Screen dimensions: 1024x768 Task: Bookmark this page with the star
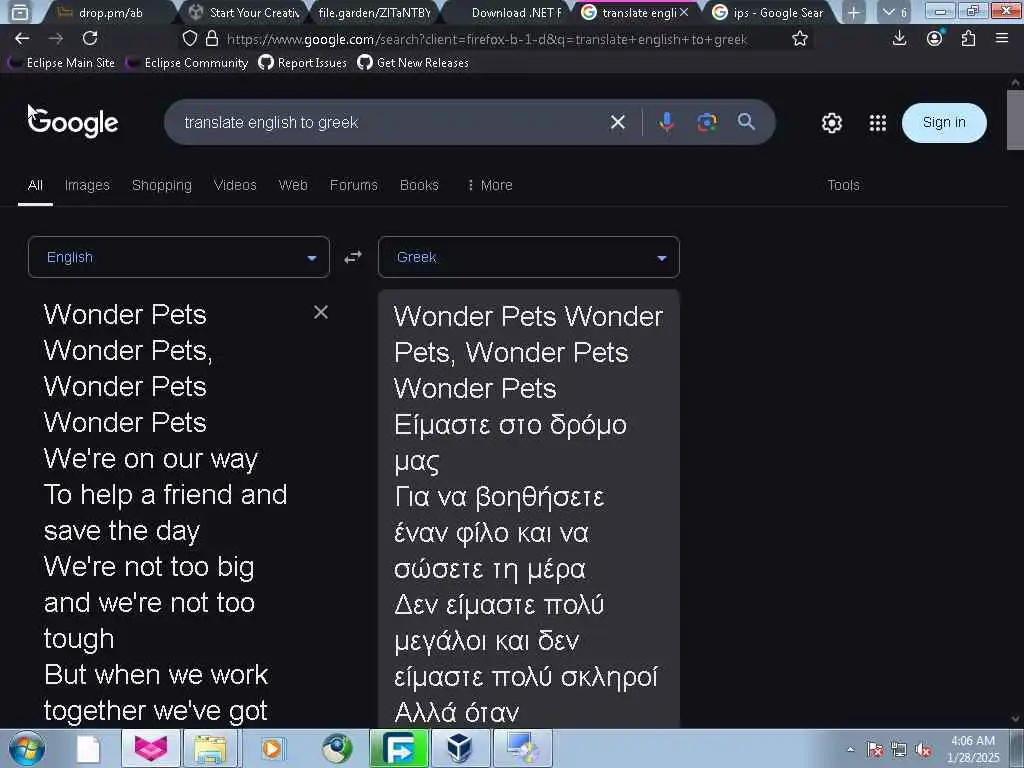point(799,39)
